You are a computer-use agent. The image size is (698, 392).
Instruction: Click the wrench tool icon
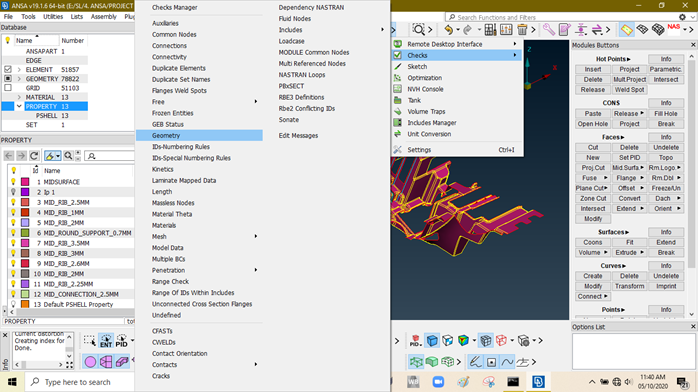click(548, 30)
